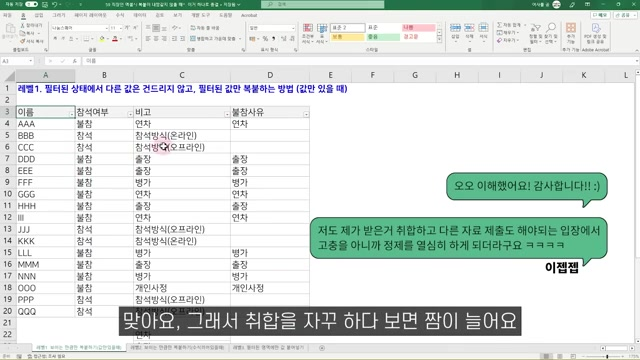
Task: Toggle the AutoSave switch in title bar
Action: coord(31,4)
